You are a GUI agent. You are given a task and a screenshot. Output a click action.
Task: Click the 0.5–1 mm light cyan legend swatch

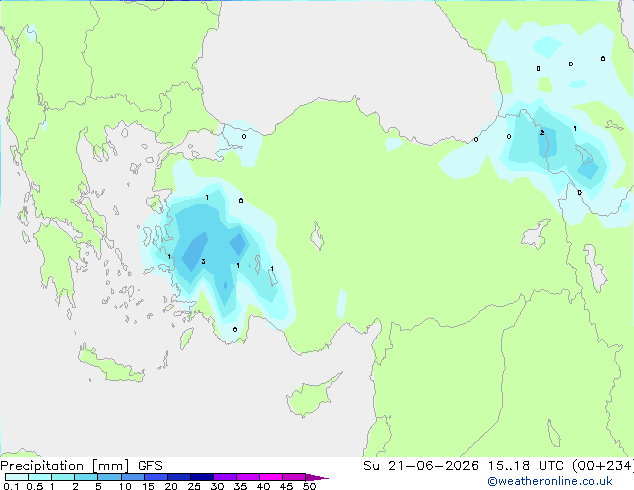40,477
